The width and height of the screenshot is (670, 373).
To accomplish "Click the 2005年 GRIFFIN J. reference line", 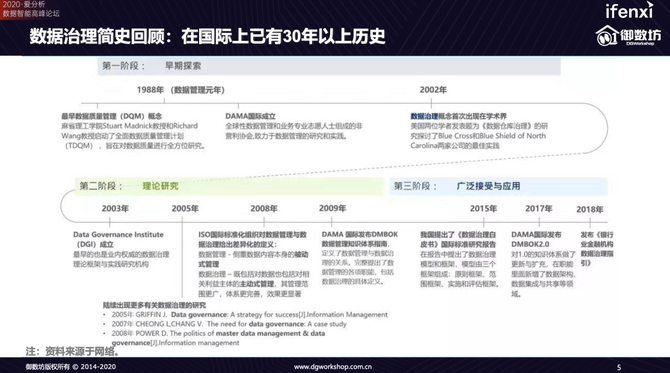I will pyautogui.click(x=250, y=315).
